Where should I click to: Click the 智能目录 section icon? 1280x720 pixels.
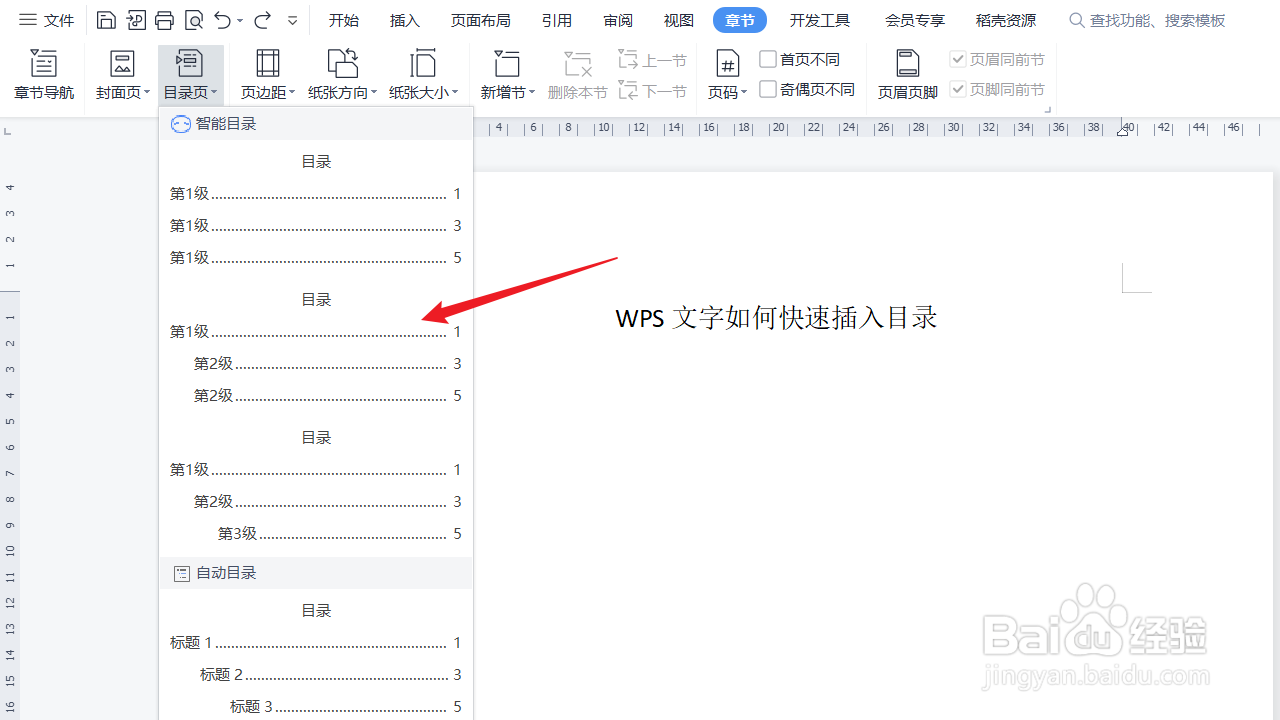(x=181, y=124)
